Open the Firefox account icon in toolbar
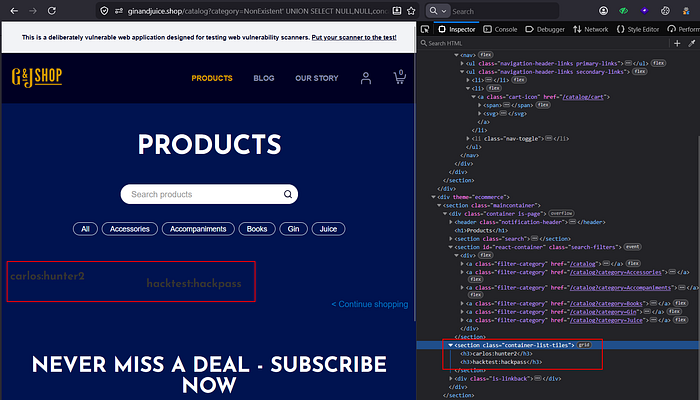Screen dimensions: 700x400 (x=603, y=11)
